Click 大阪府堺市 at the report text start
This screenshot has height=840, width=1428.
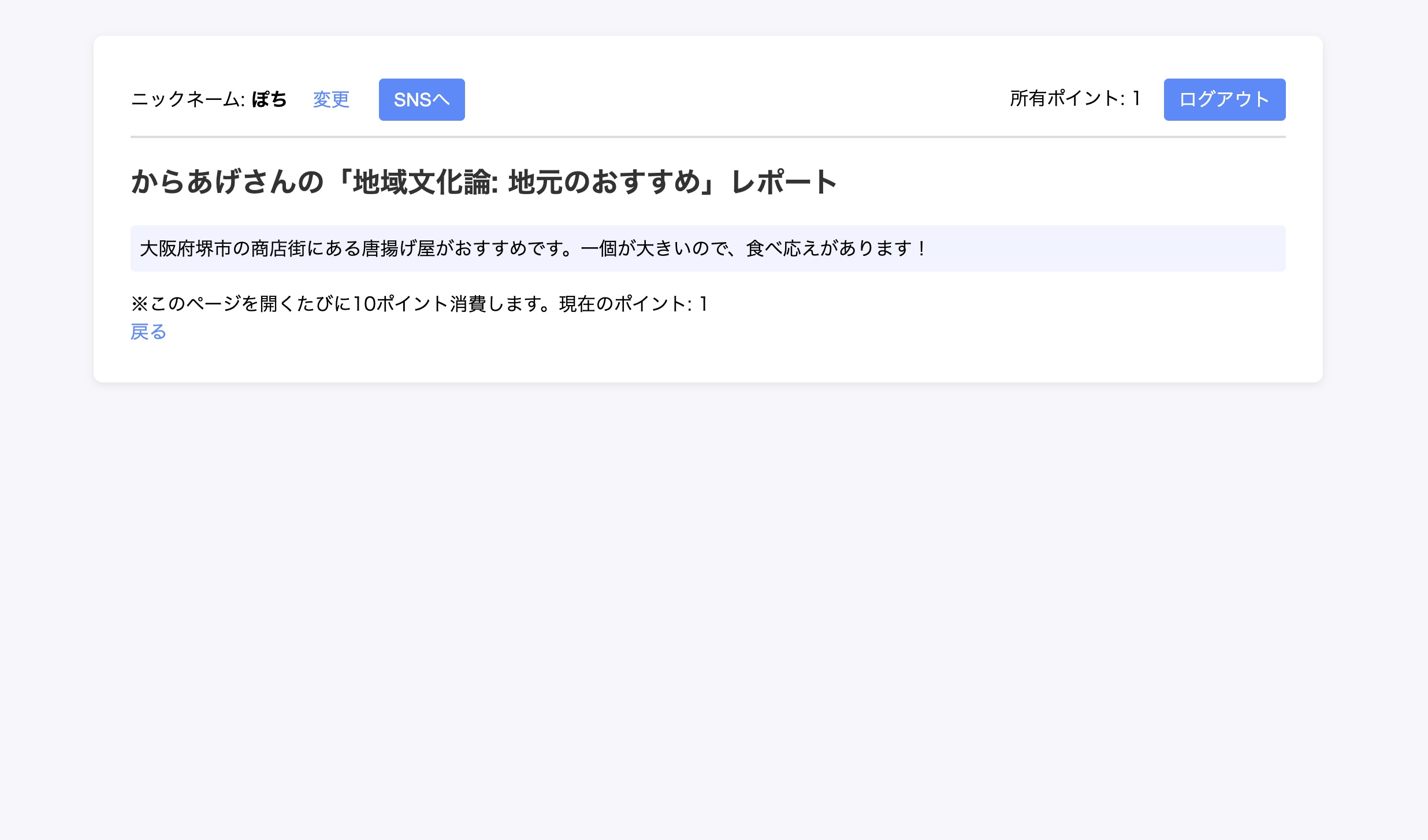186,248
